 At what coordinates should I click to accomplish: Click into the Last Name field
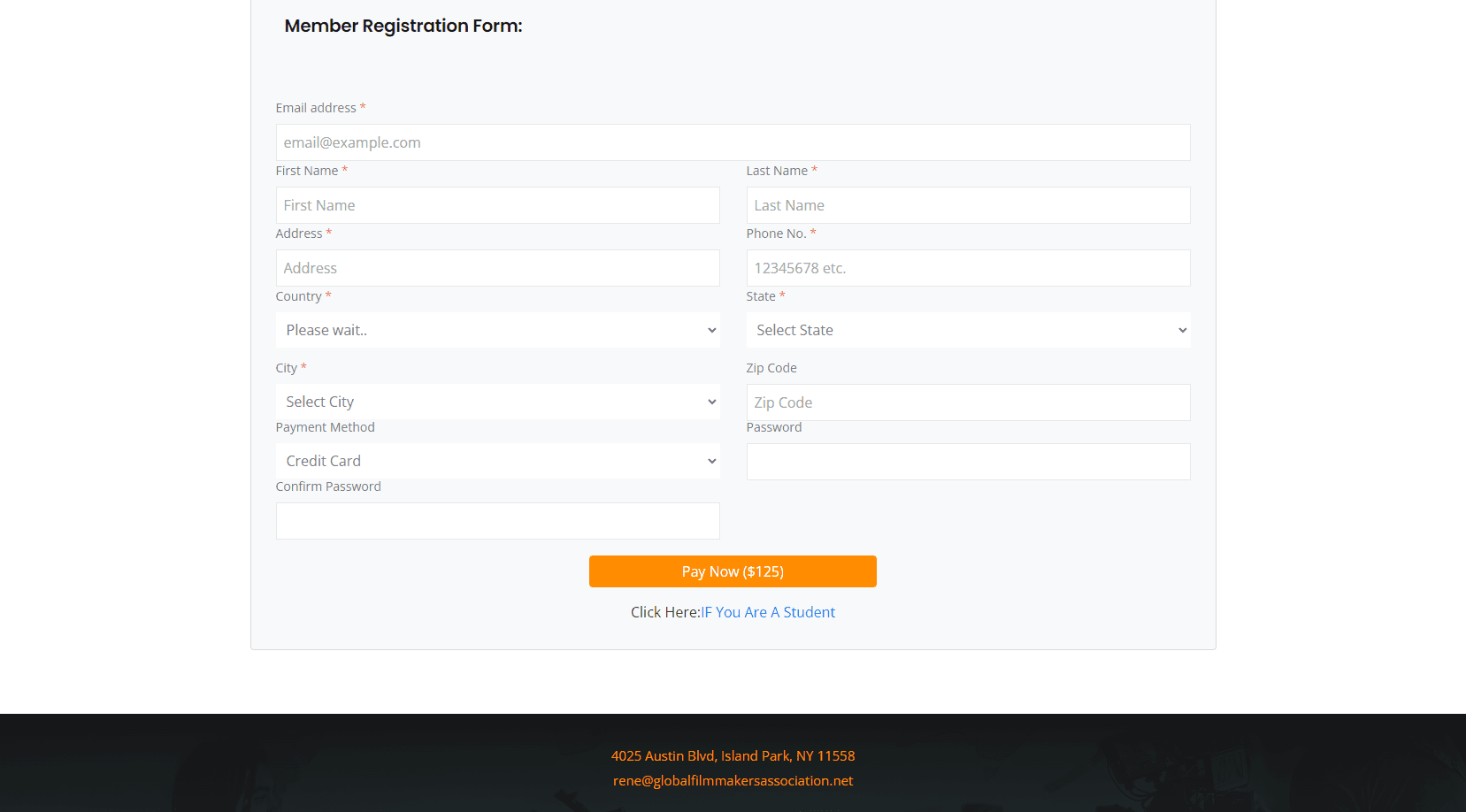968,205
